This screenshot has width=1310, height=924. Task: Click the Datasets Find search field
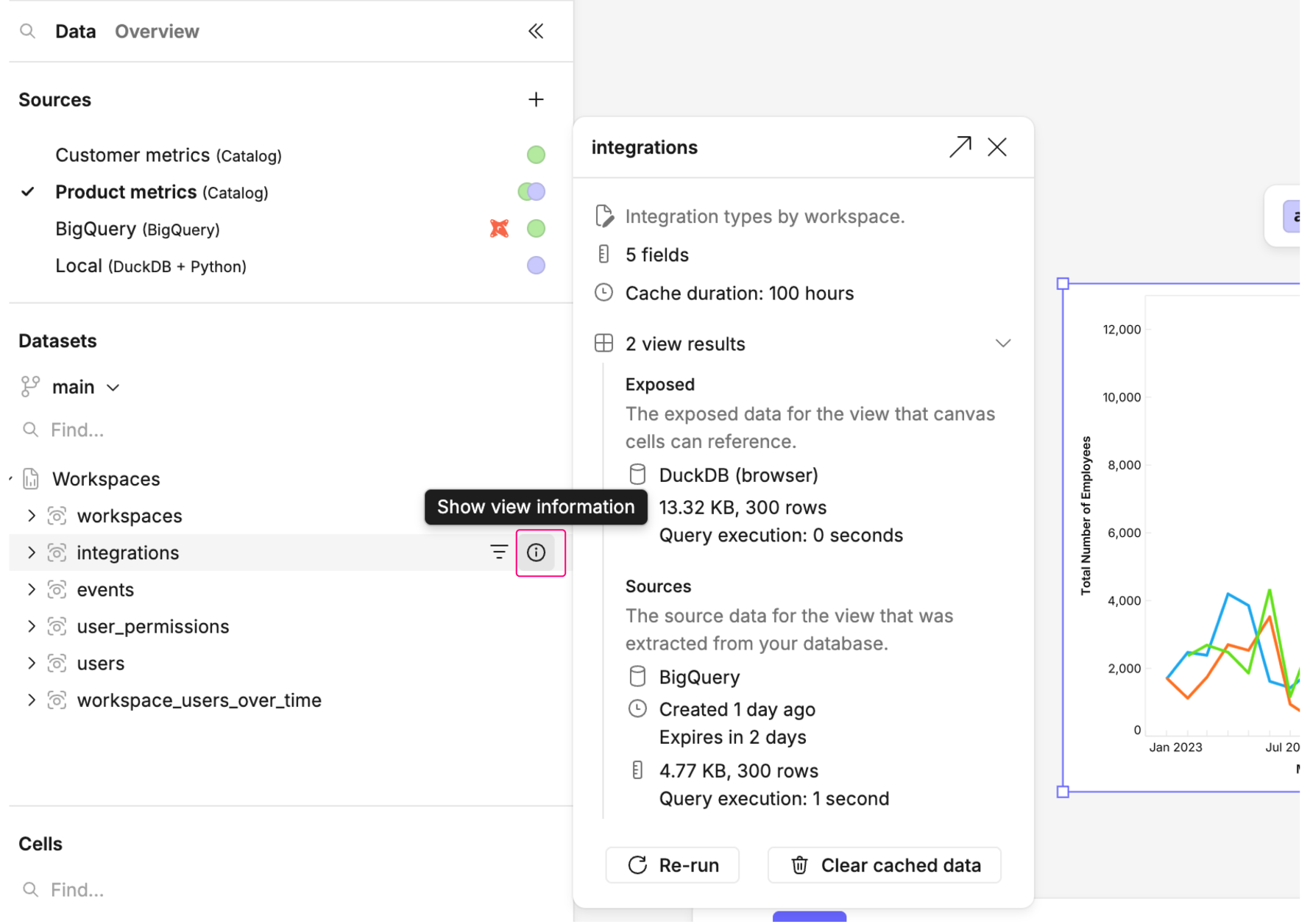click(221, 430)
